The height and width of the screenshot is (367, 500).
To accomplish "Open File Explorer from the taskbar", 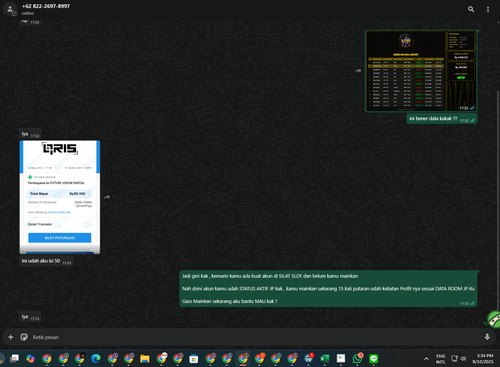I will (x=145, y=358).
